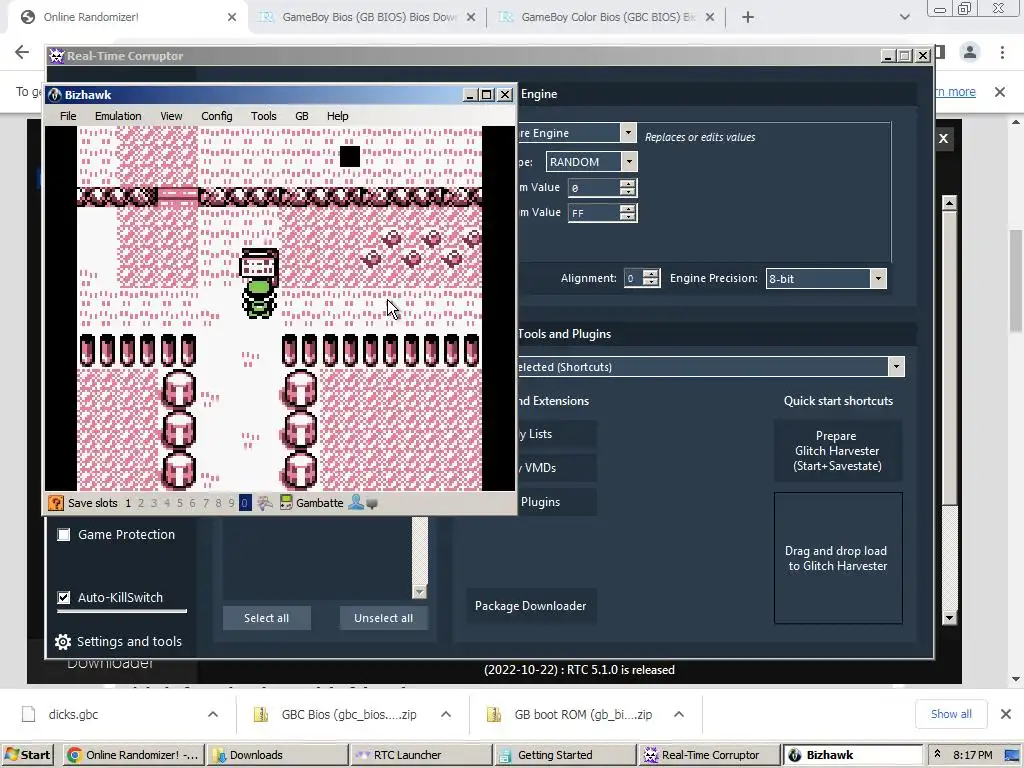Expand options for GB boot ROM zip download
The width and height of the screenshot is (1024, 768).
coord(679,714)
